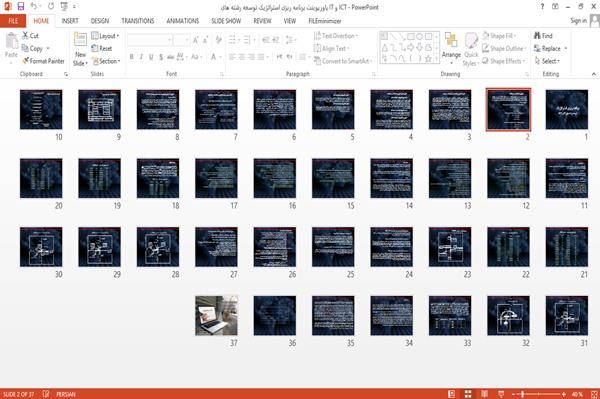Expand Shape Fill options
This screenshot has width=600, height=399.
(499, 36)
